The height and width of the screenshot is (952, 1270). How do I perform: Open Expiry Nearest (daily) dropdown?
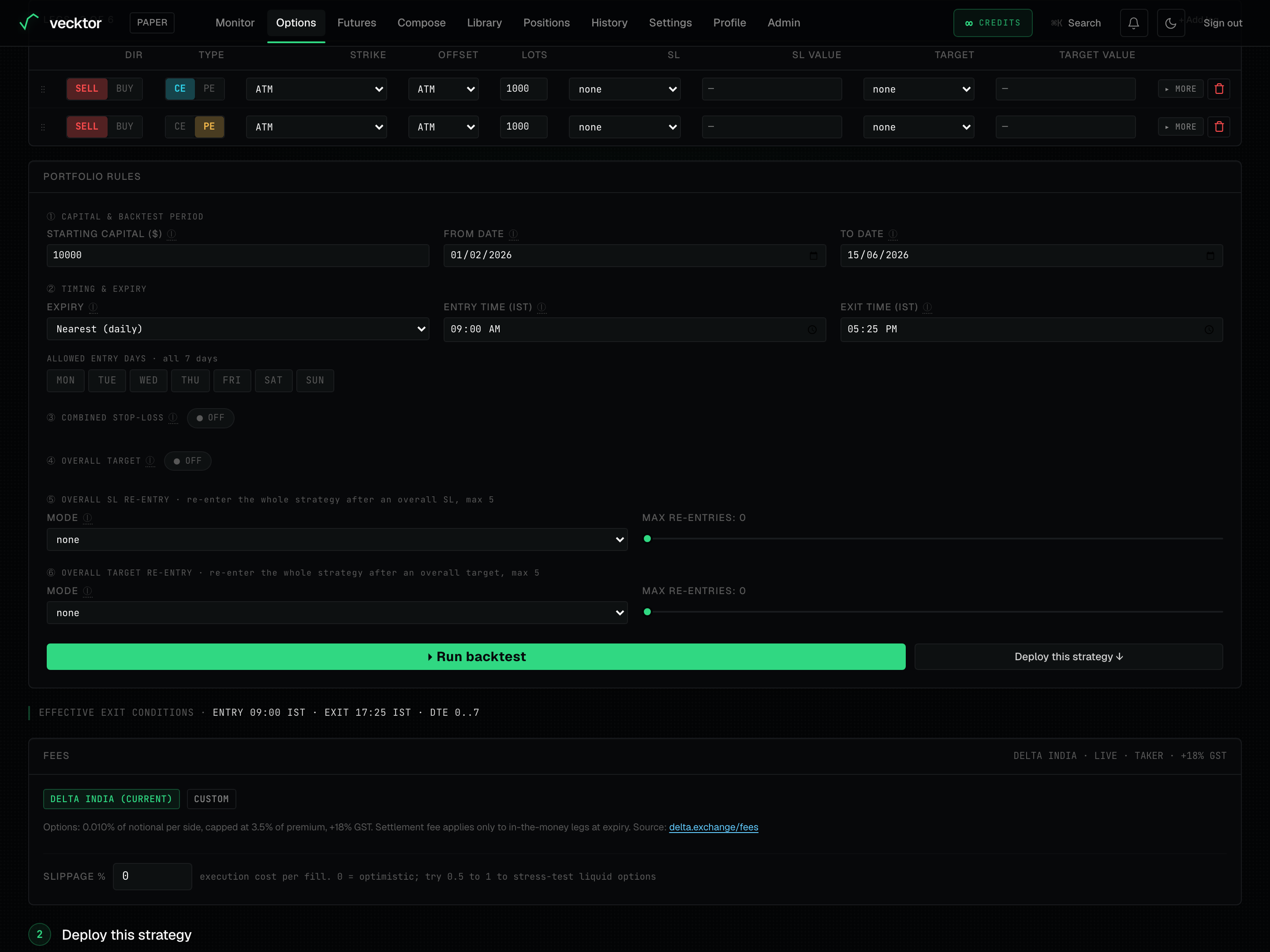click(238, 329)
